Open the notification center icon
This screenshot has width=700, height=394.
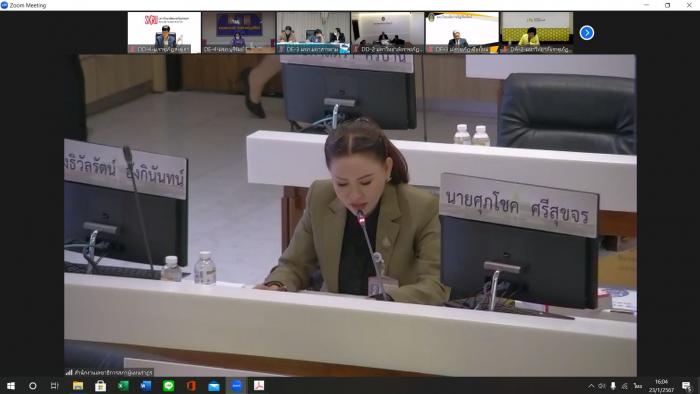click(687, 386)
